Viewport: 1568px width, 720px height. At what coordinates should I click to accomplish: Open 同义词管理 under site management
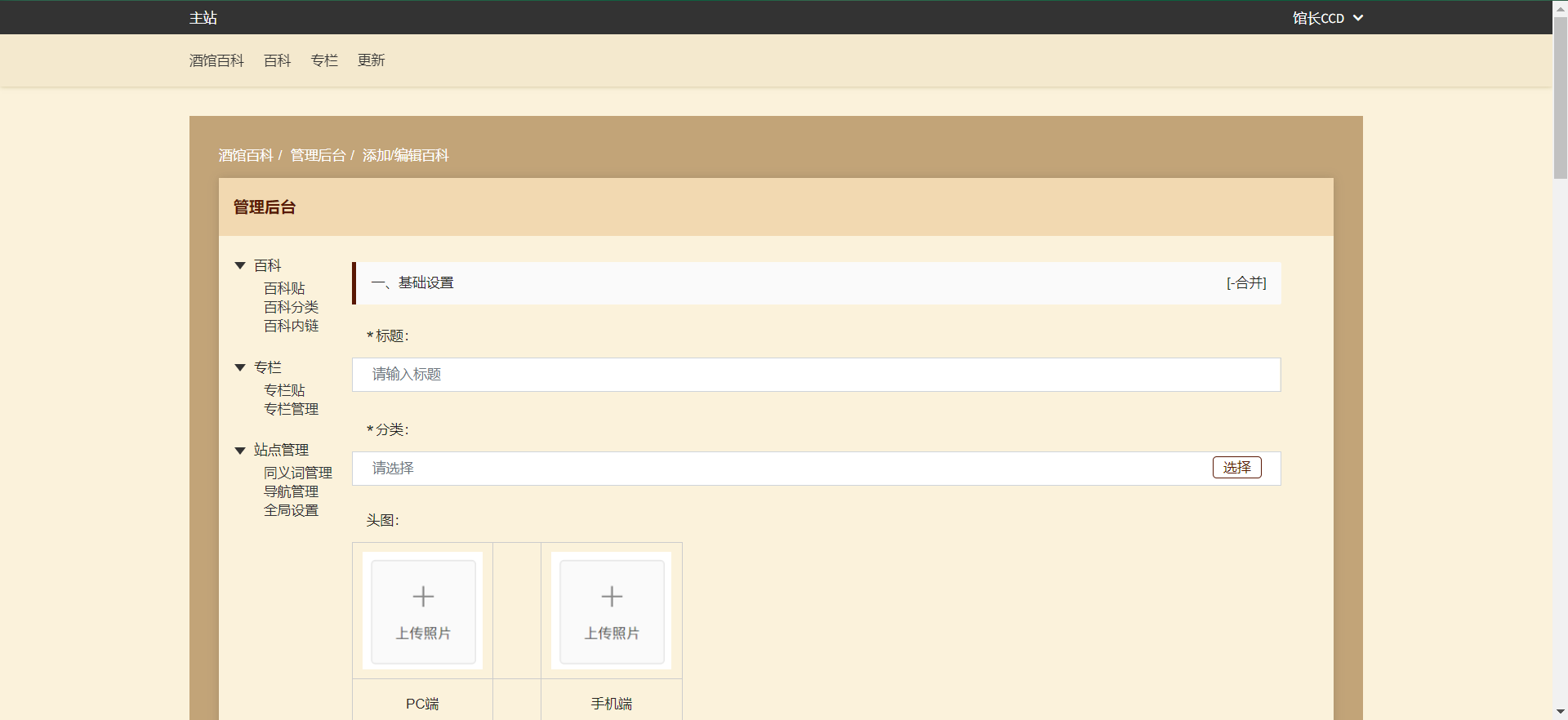click(297, 473)
